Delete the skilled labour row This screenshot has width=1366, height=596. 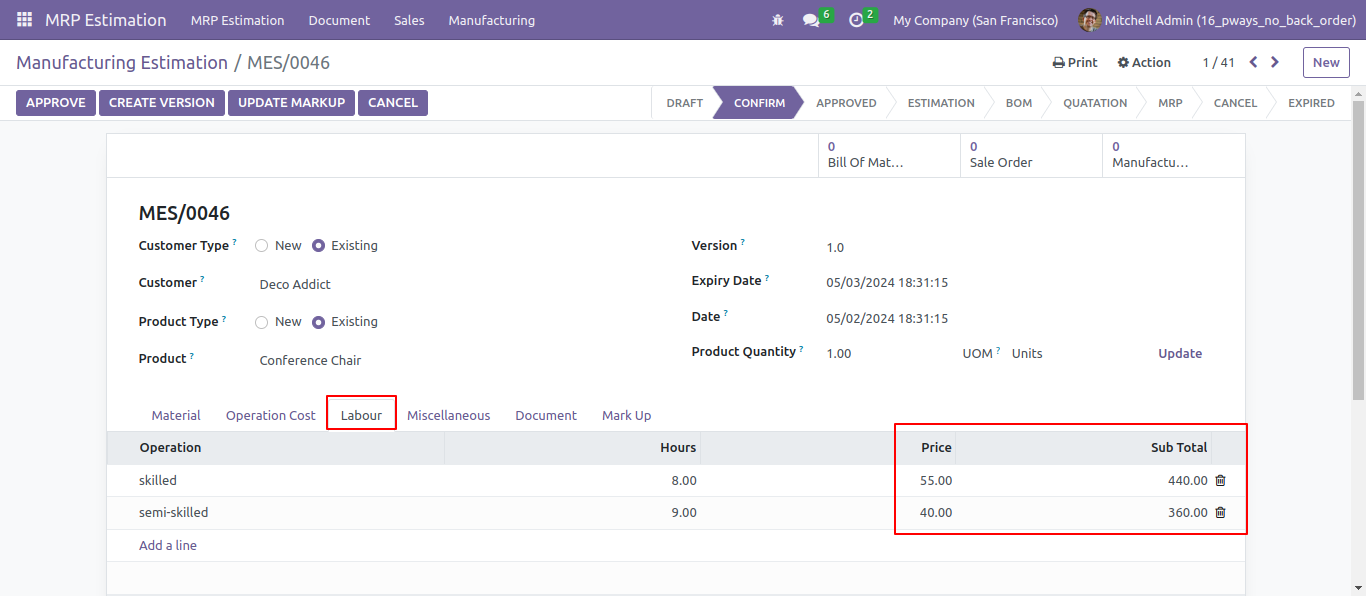[x=1220, y=480]
